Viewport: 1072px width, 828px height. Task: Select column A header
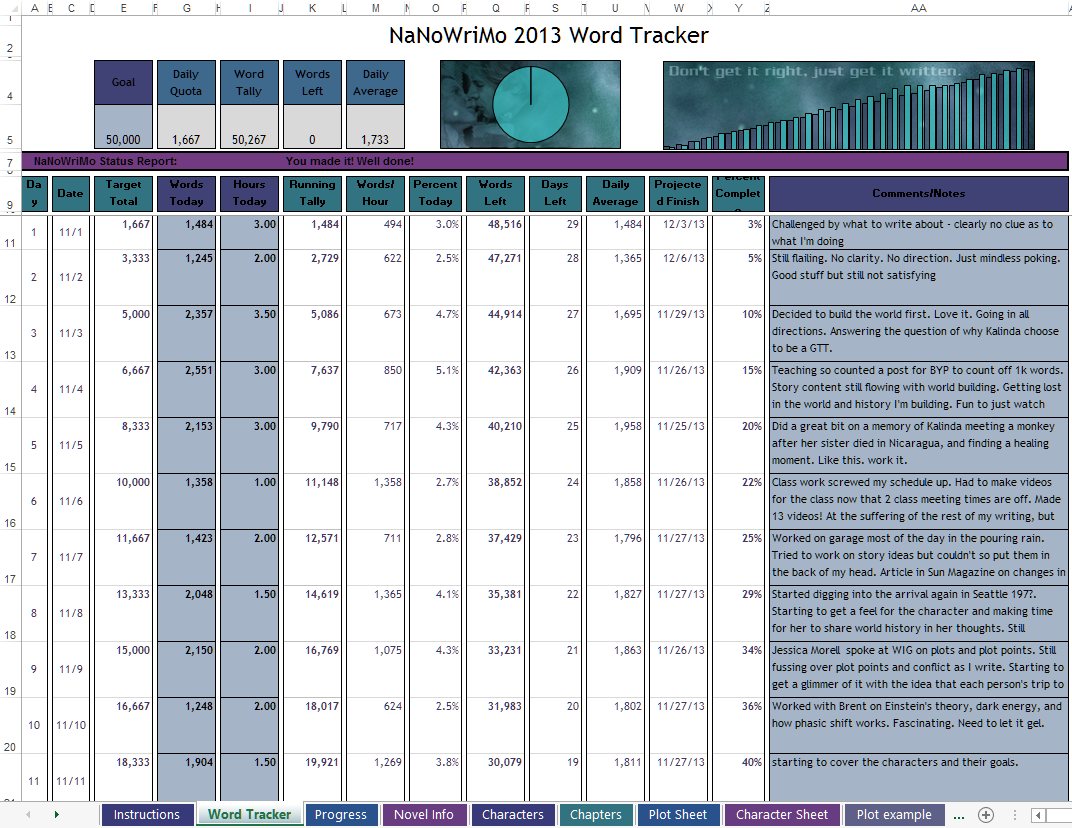click(34, 8)
